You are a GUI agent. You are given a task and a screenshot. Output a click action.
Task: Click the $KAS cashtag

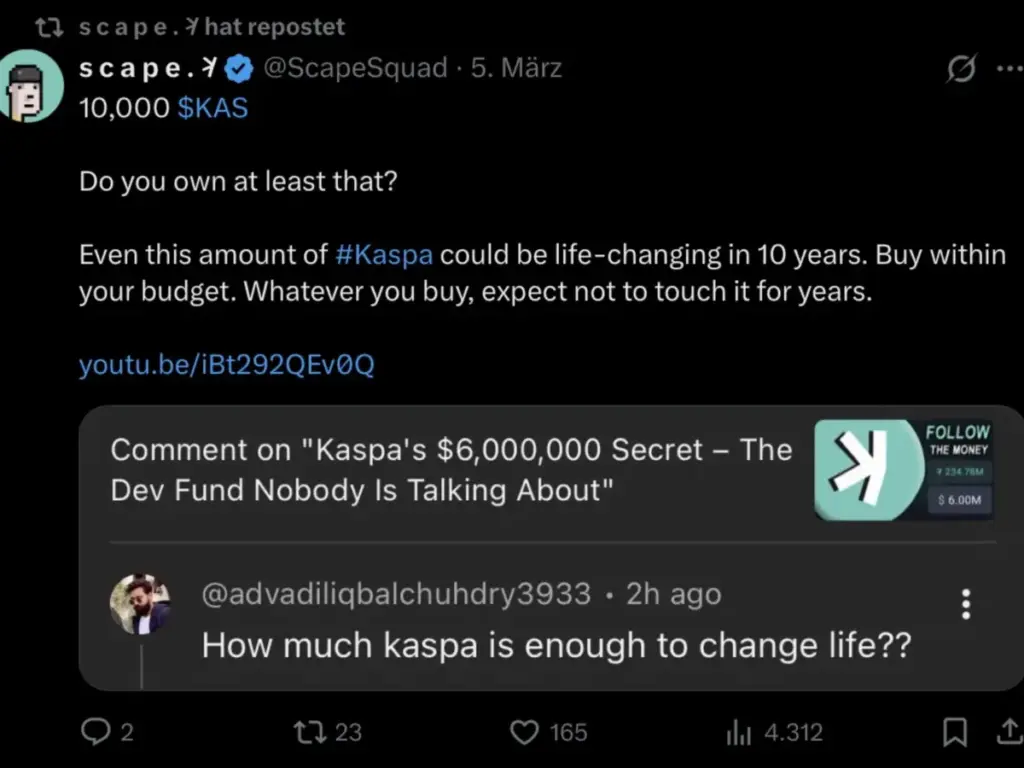click(212, 108)
